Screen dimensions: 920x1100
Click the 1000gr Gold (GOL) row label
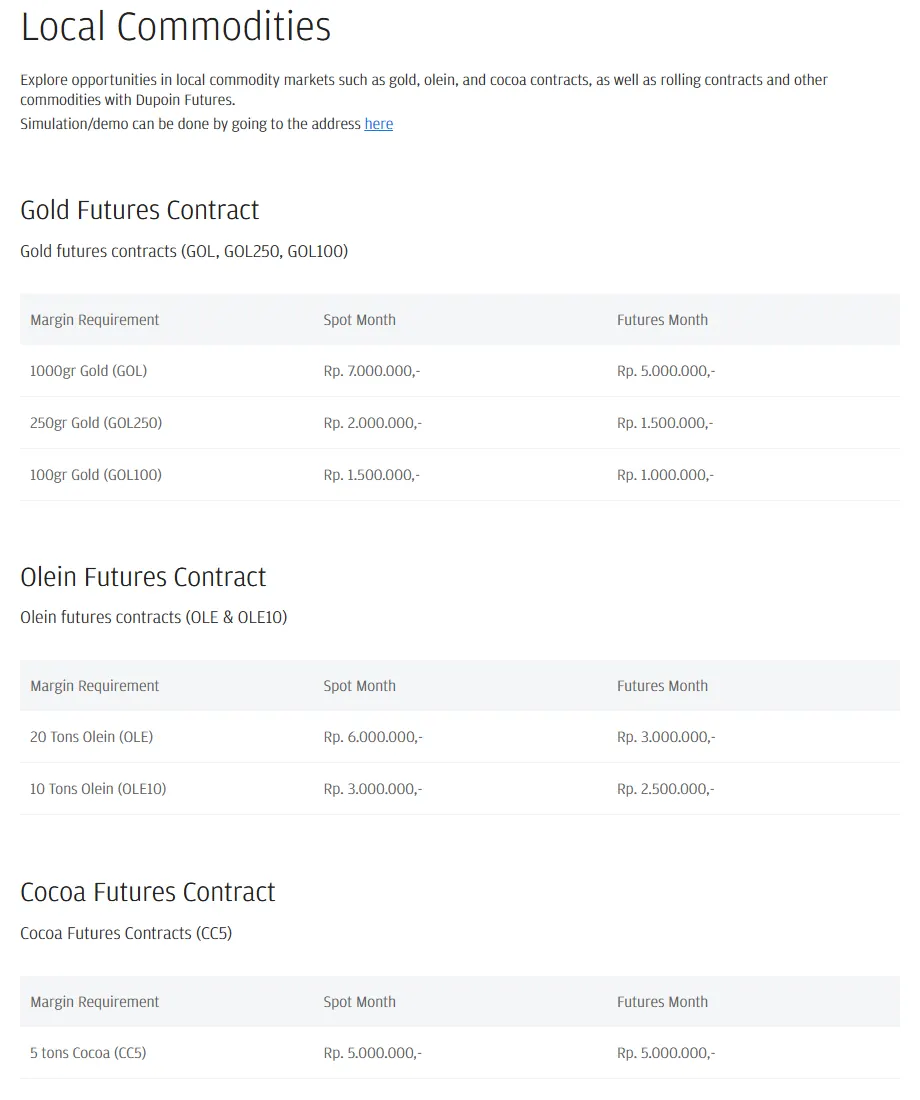pos(88,371)
